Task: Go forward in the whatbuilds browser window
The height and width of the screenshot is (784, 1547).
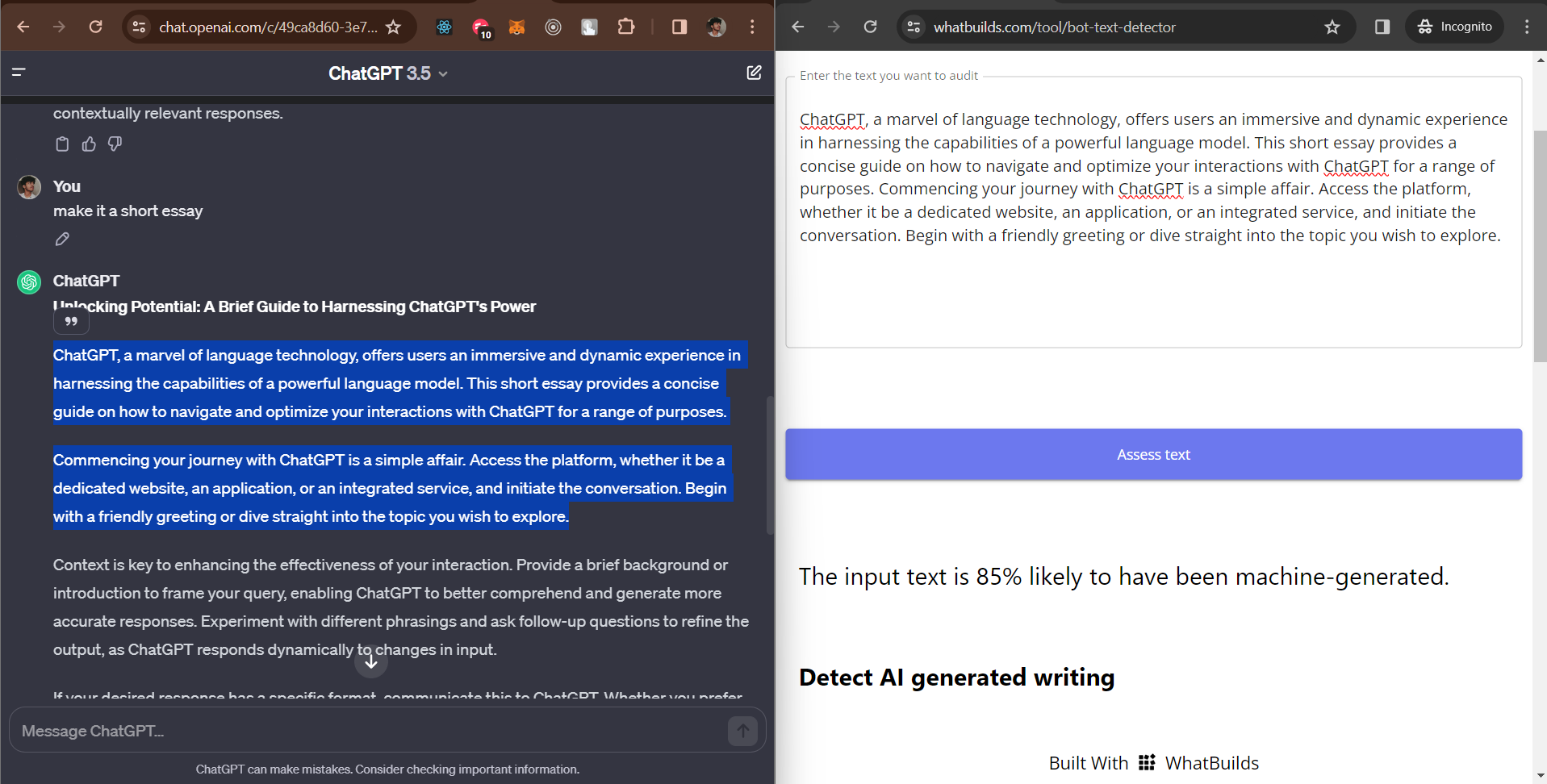Action: pyautogui.click(x=834, y=27)
